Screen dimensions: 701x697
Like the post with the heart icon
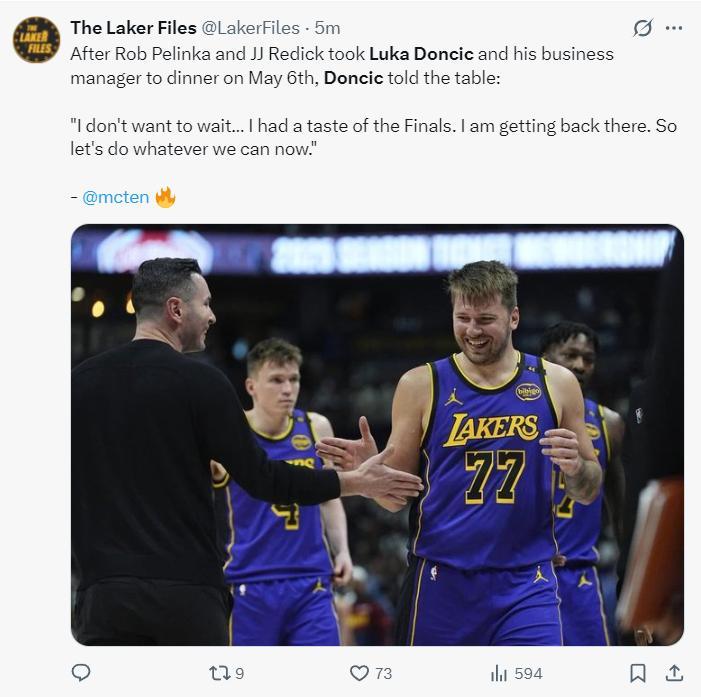pos(359,673)
